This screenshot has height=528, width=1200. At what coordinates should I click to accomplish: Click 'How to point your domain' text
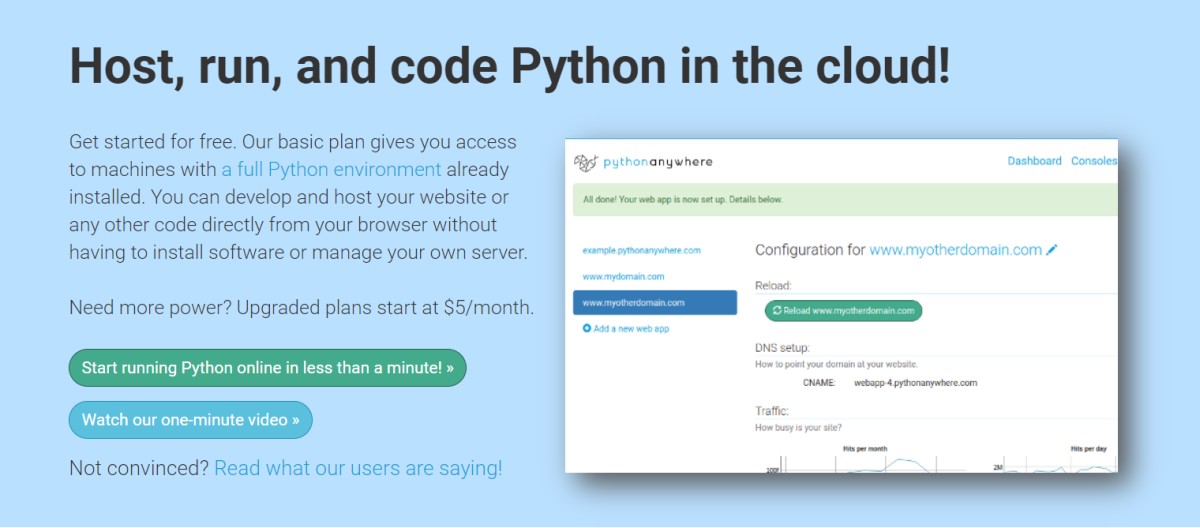pyautogui.click(x=836, y=364)
